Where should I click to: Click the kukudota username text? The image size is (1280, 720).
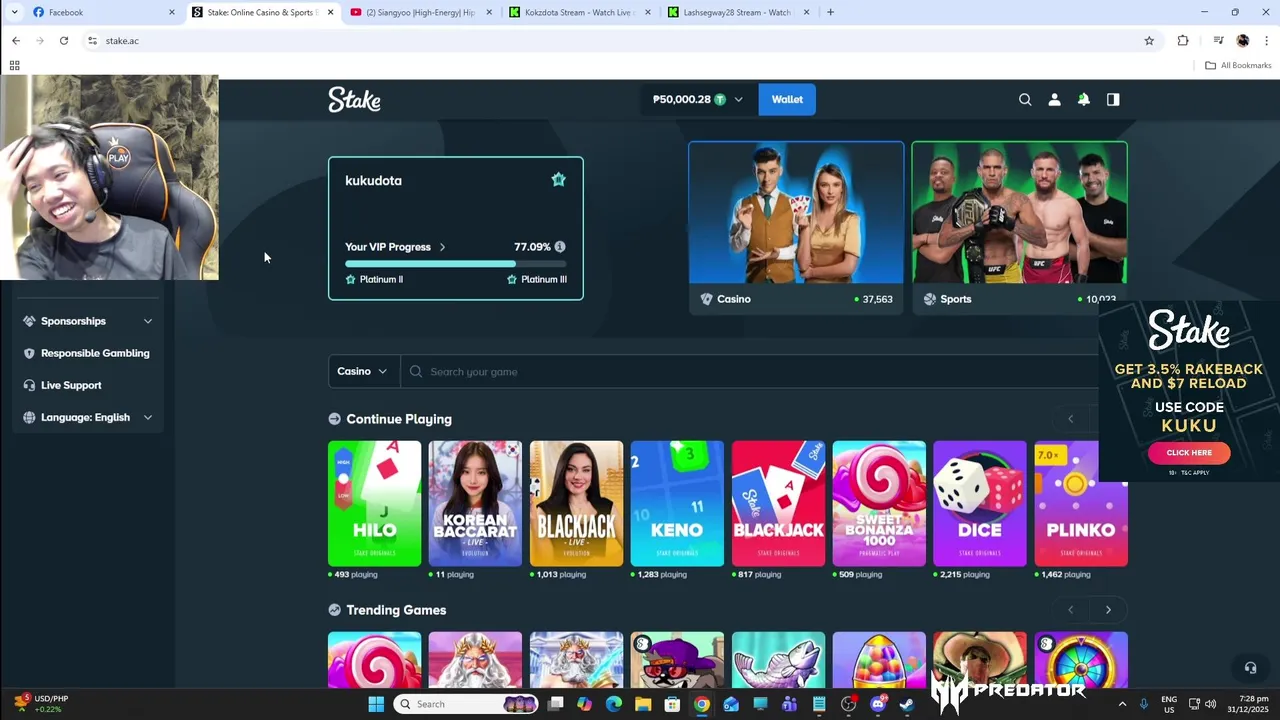coord(373,180)
